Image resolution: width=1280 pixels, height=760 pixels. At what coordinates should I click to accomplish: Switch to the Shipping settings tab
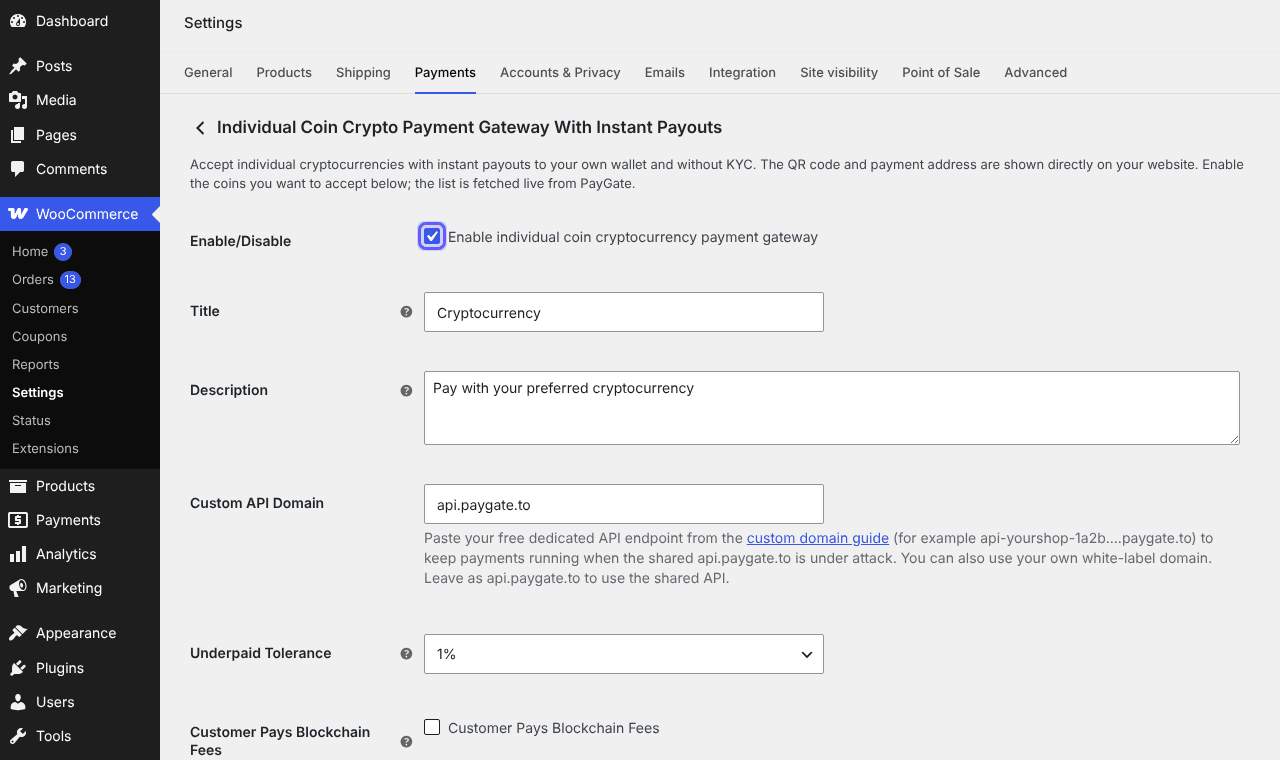coord(363,72)
